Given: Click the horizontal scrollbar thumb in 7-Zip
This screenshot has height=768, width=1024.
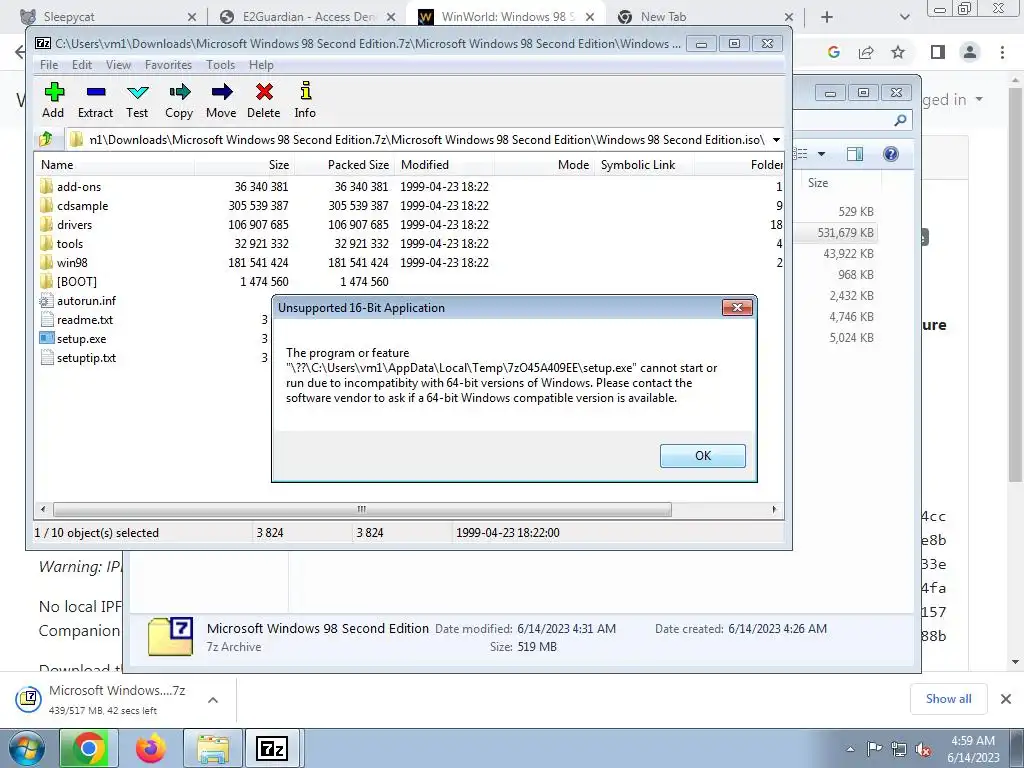Looking at the screenshot, I should pyautogui.click(x=362, y=509).
